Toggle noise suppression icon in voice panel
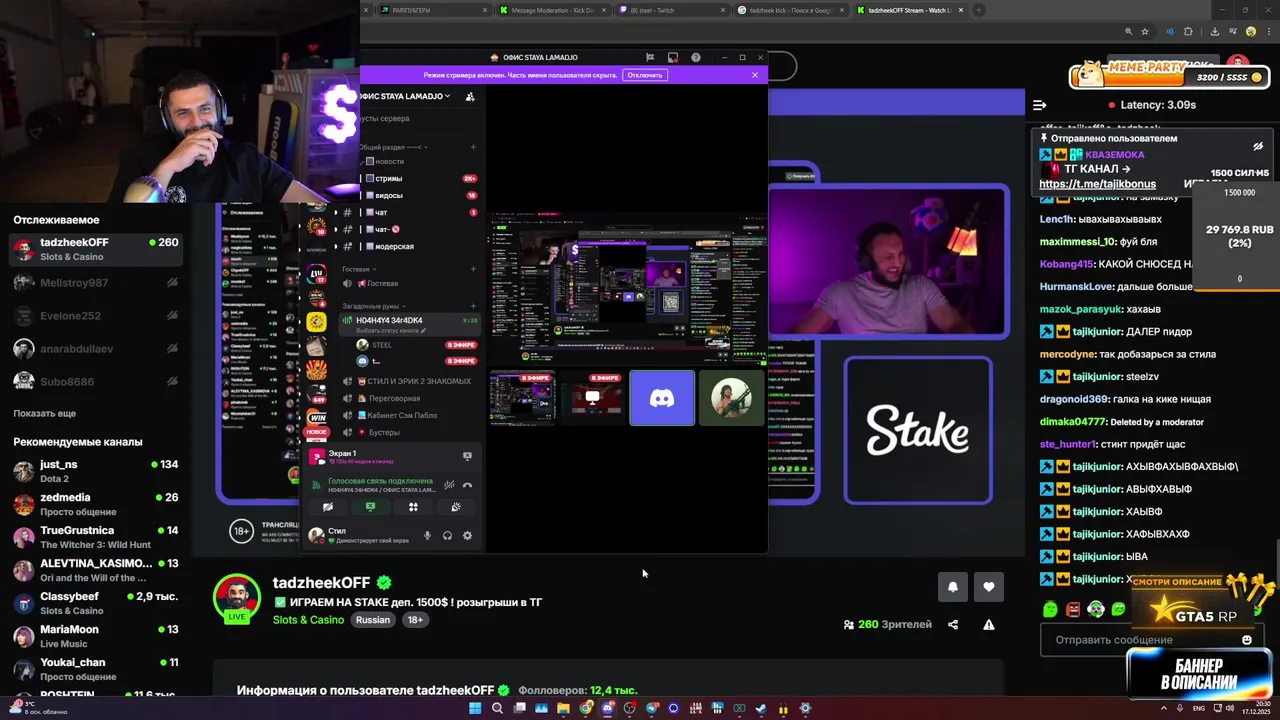The height and width of the screenshot is (720, 1280). pyautogui.click(x=449, y=485)
